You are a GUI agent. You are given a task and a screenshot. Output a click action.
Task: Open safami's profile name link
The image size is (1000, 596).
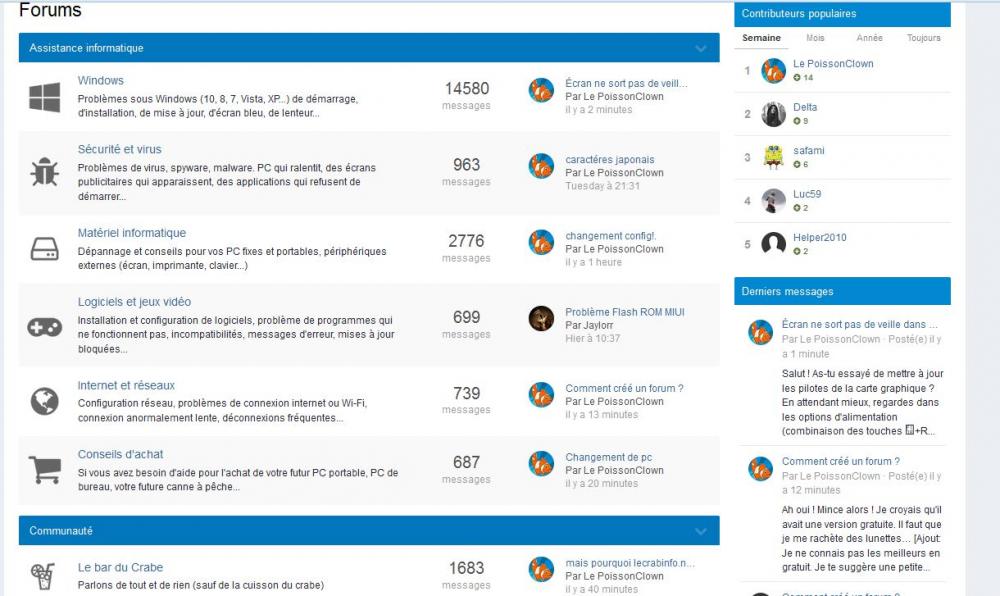pos(809,150)
